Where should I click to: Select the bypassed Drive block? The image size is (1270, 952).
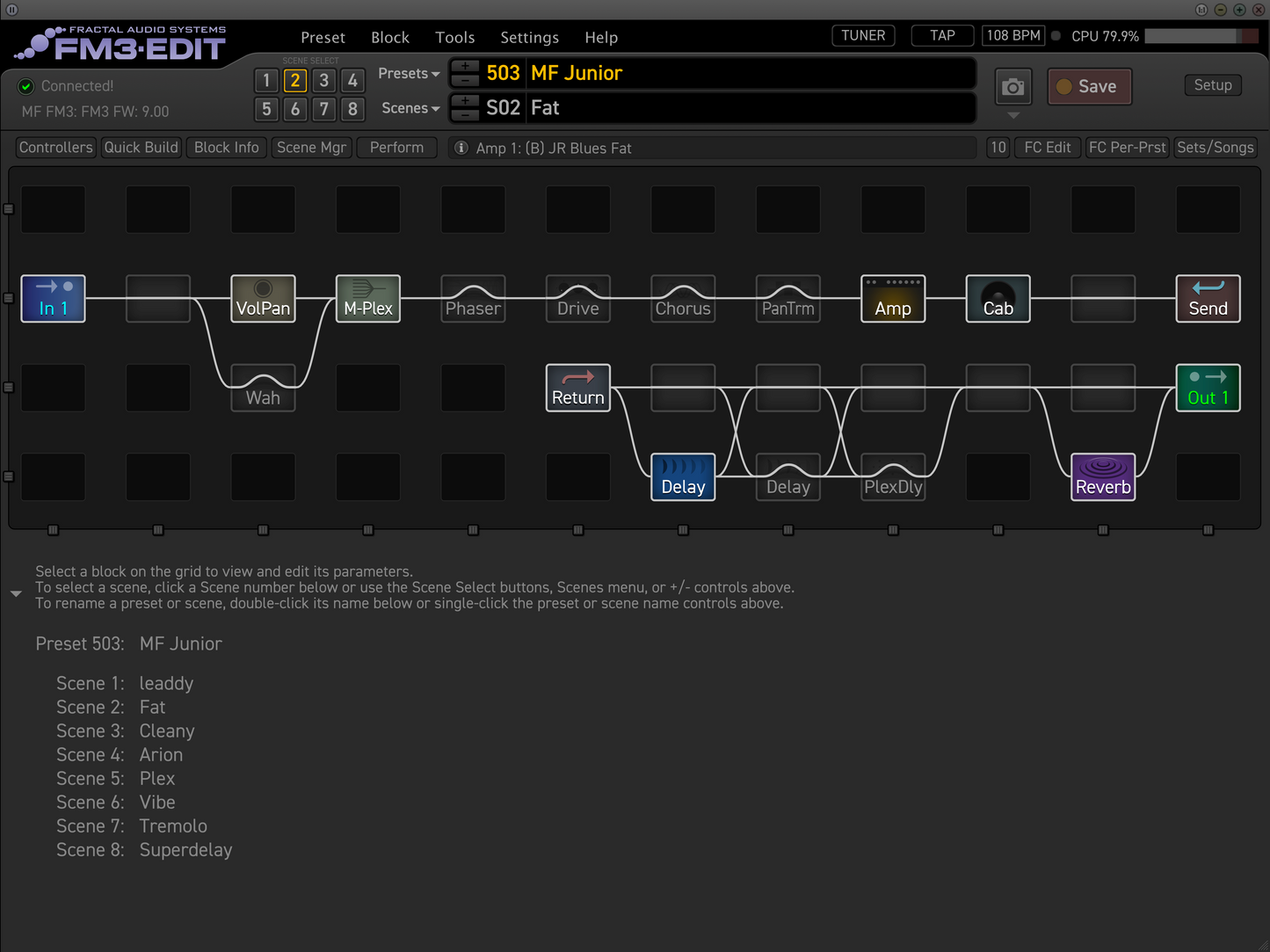pos(578,299)
